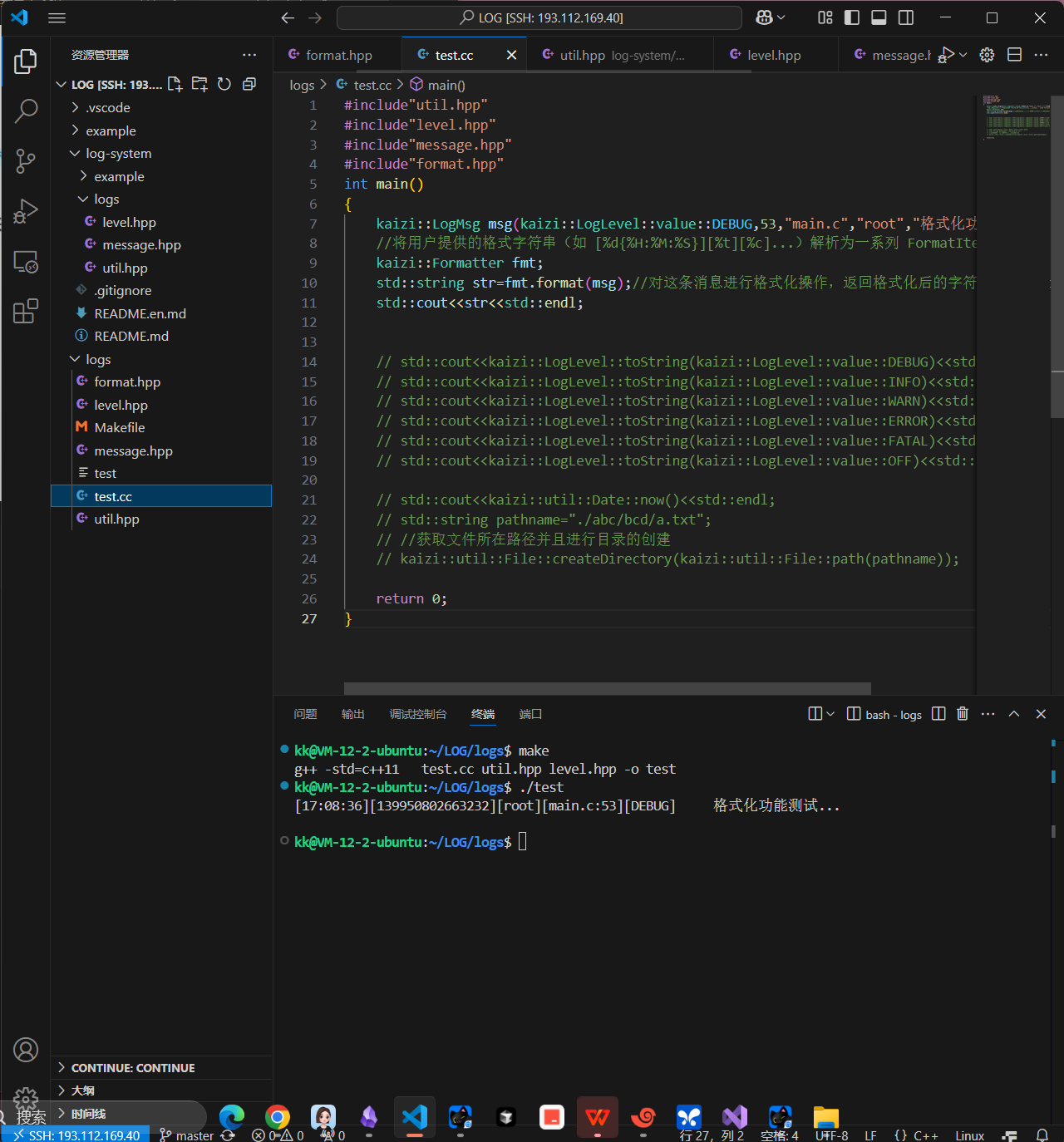
Task: Collapse the log-system folder
Action: pos(161,153)
